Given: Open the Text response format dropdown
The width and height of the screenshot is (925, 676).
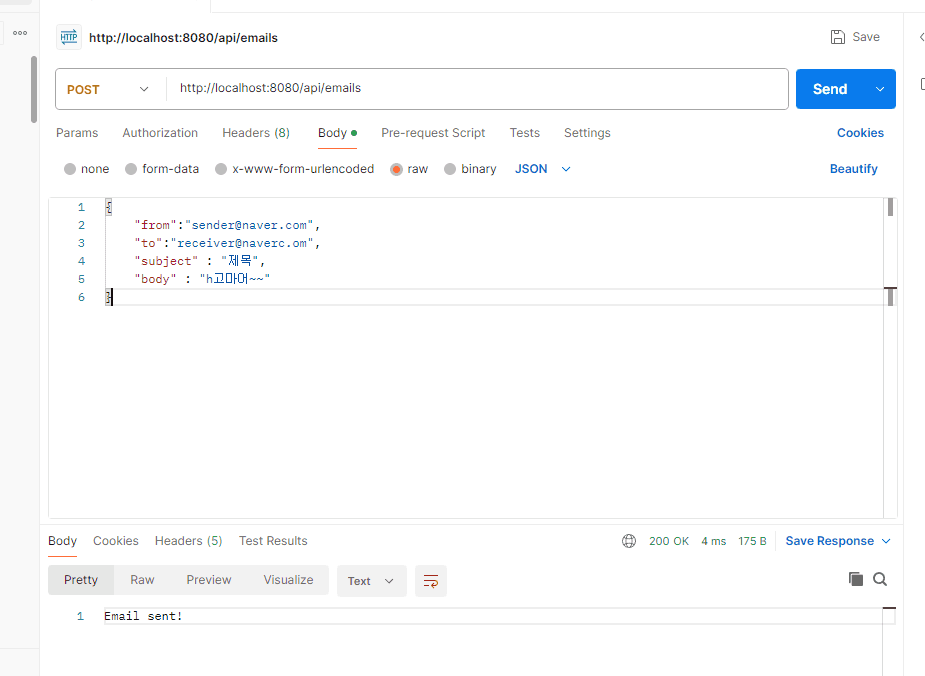Looking at the screenshot, I should (371, 581).
